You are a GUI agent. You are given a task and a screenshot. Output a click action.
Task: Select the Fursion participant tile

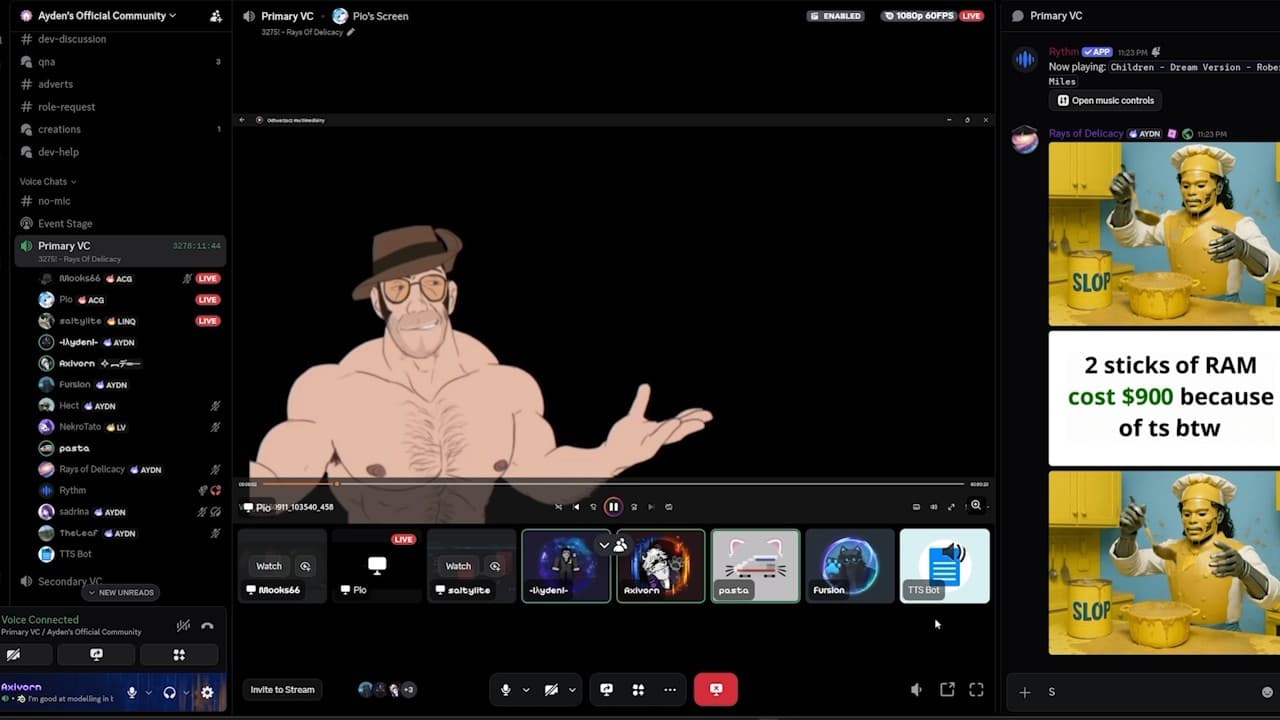850,566
